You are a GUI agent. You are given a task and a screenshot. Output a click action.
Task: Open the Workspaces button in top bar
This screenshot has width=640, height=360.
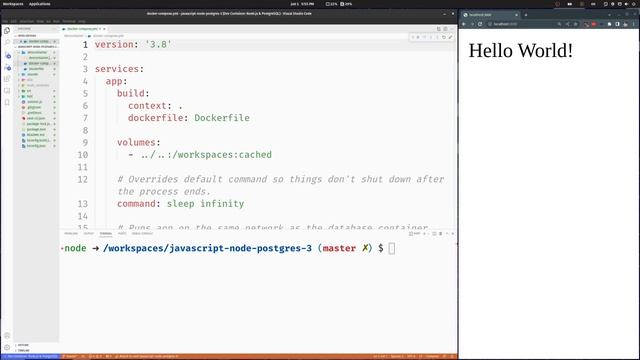pyautogui.click(x=13, y=4)
